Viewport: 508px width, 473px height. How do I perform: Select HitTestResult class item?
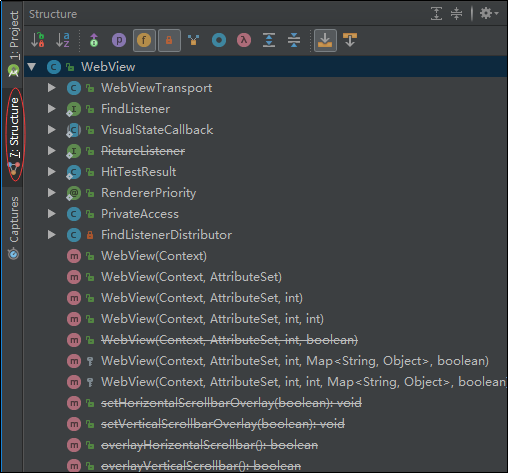139,172
